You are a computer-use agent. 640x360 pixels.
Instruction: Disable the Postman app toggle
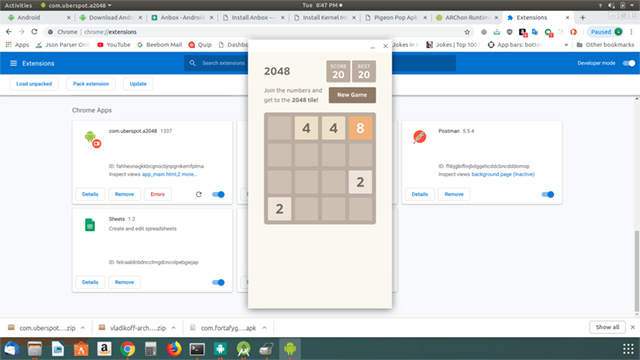click(548, 194)
